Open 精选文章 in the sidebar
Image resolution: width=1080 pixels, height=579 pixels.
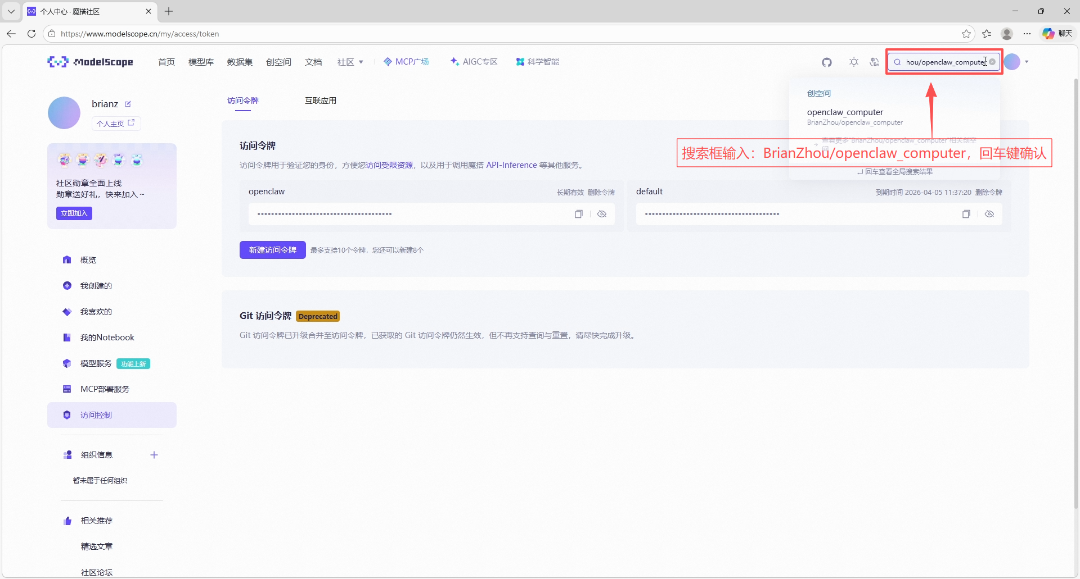point(96,547)
